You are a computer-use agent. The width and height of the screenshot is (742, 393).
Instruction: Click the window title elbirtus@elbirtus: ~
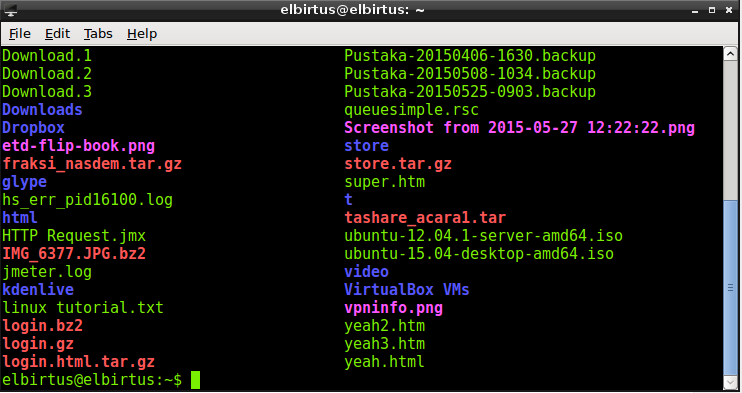click(353, 9)
